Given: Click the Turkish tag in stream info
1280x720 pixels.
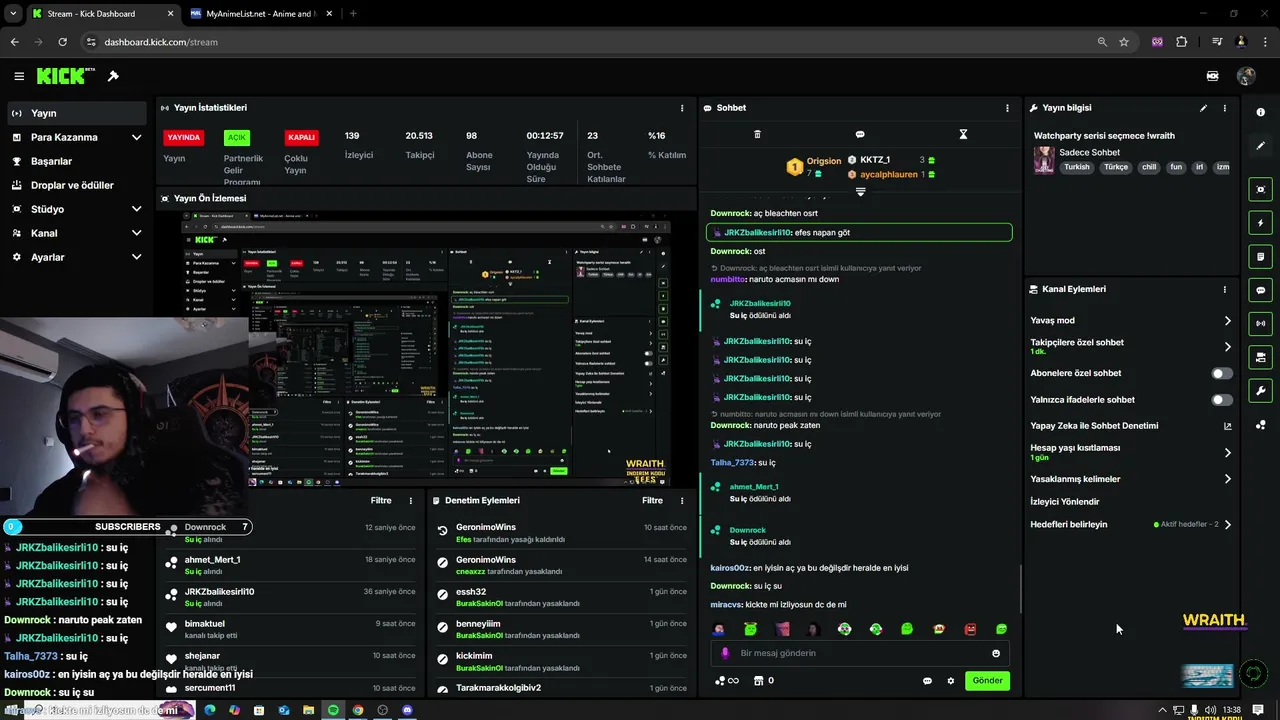Looking at the screenshot, I should click(1077, 167).
